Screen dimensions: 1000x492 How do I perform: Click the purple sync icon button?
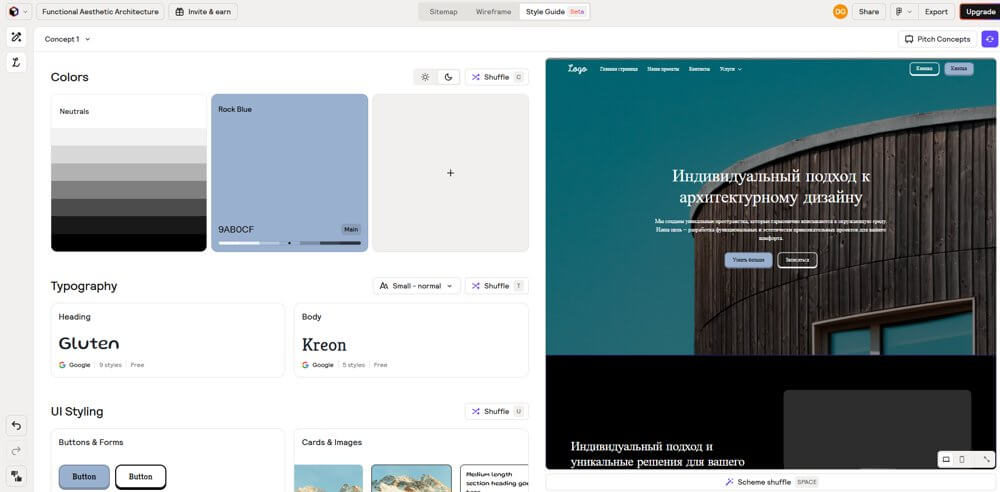990,39
